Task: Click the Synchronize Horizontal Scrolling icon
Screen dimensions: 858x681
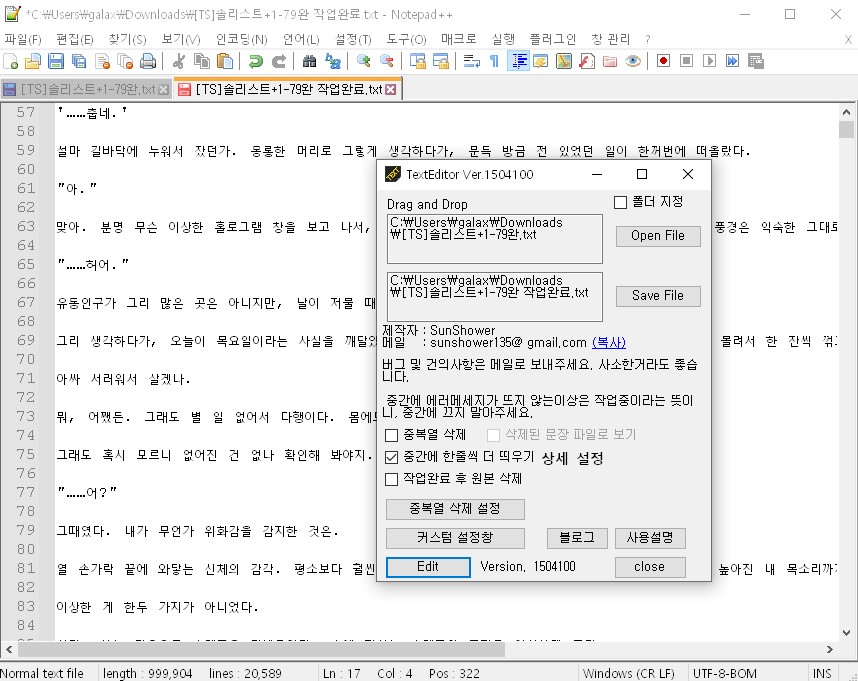Action: 440,61
